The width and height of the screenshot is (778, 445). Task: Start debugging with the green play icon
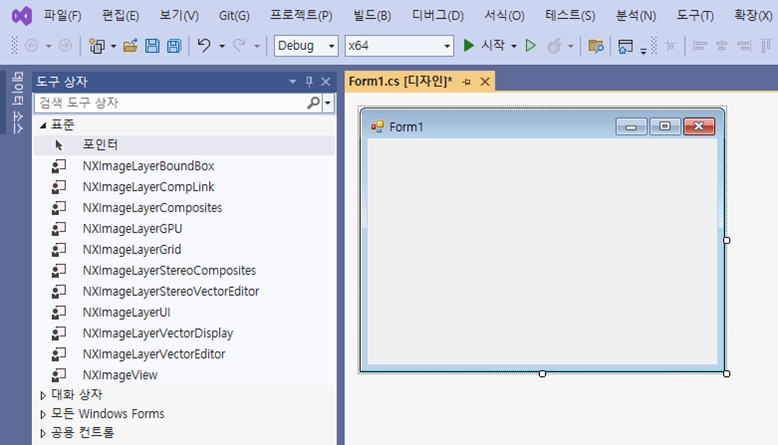tap(468, 46)
